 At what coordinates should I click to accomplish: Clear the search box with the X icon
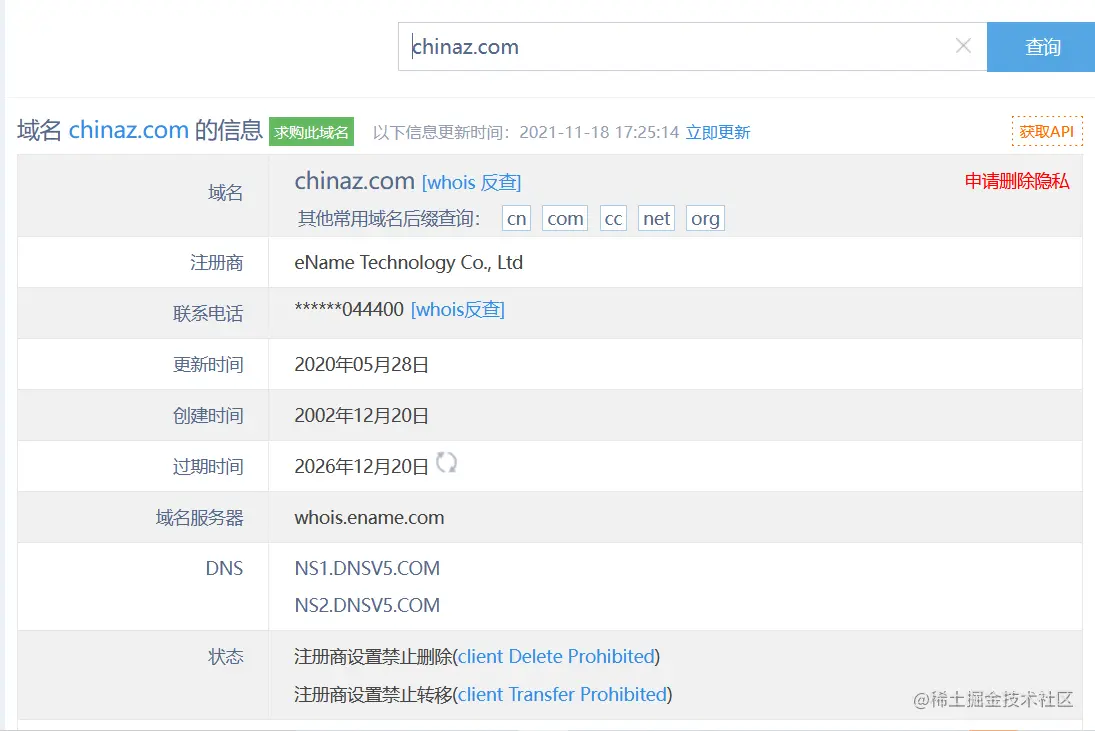click(x=963, y=46)
